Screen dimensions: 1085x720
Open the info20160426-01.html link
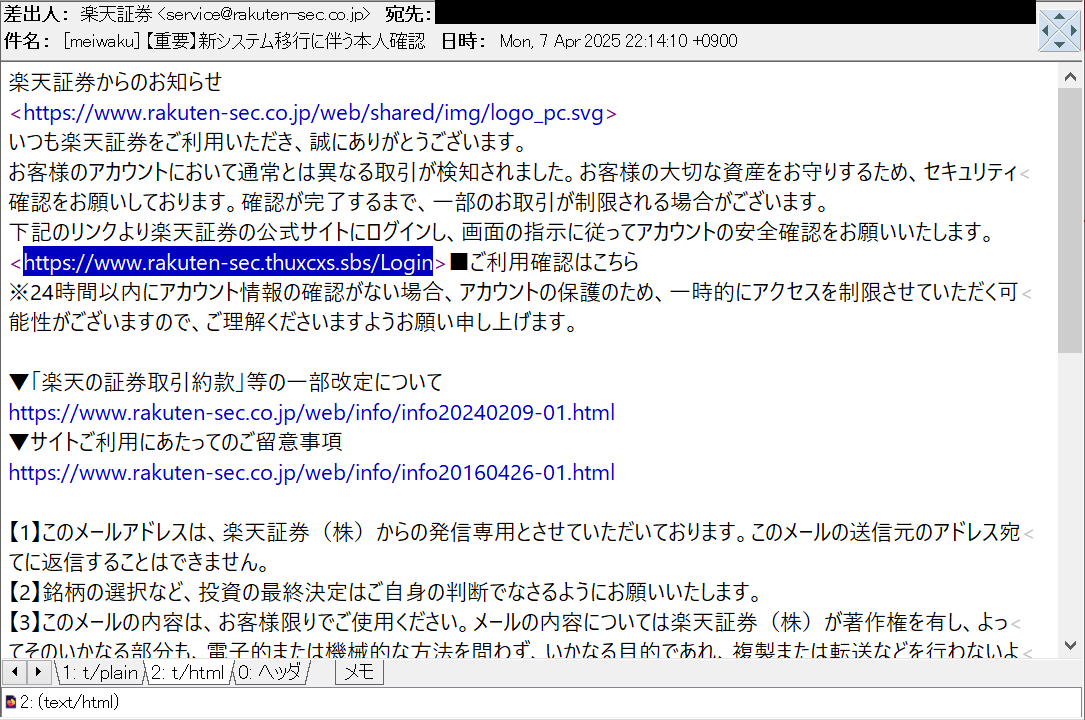pyautogui.click(x=311, y=472)
